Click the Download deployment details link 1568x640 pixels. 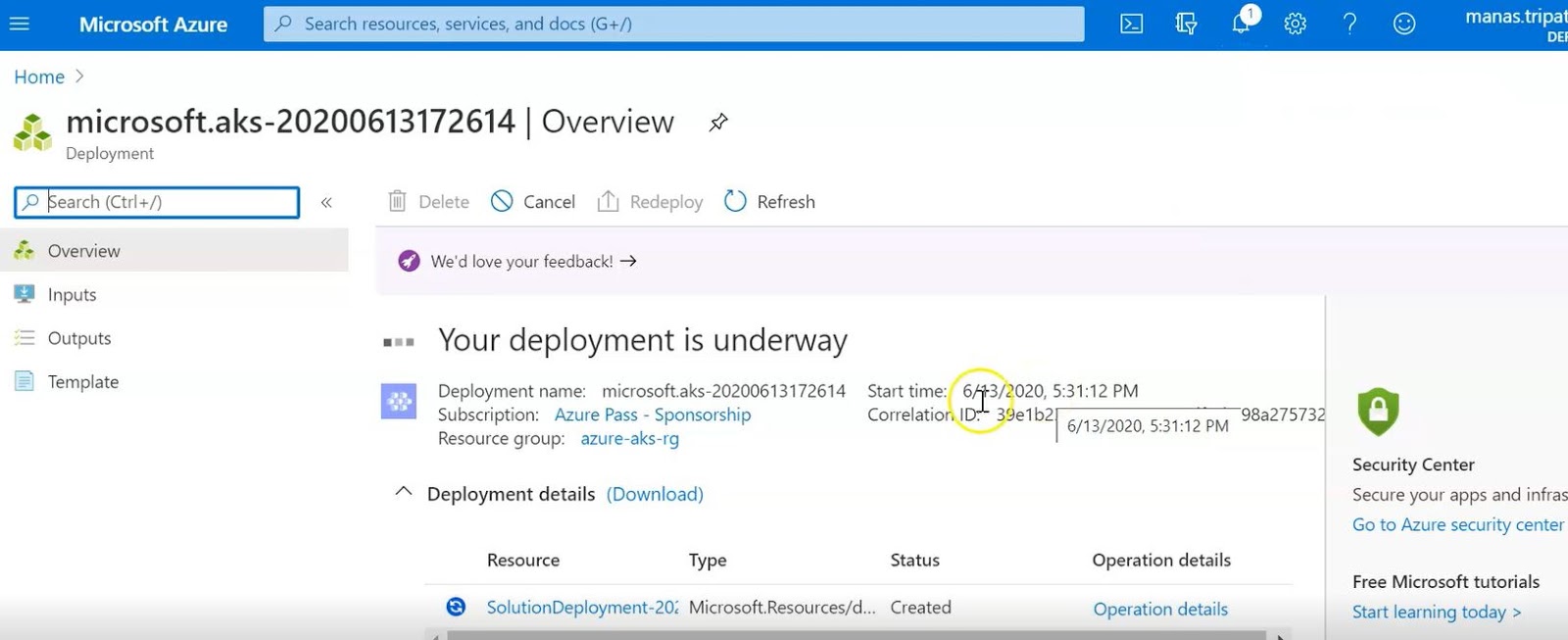[x=655, y=494]
